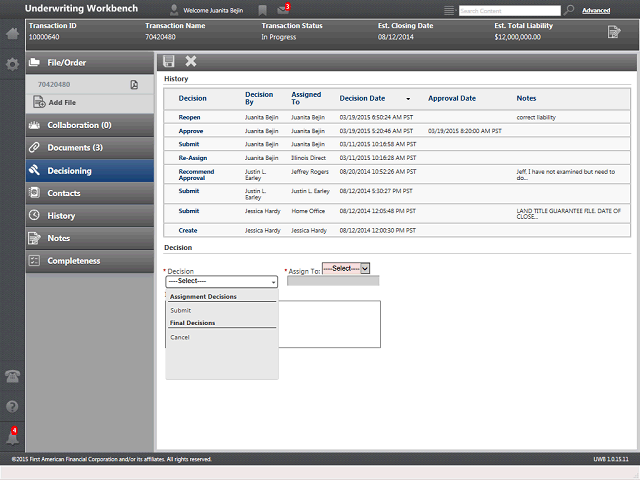Open Decision select dropdown
This screenshot has width=640, height=480.
coord(222,281)
